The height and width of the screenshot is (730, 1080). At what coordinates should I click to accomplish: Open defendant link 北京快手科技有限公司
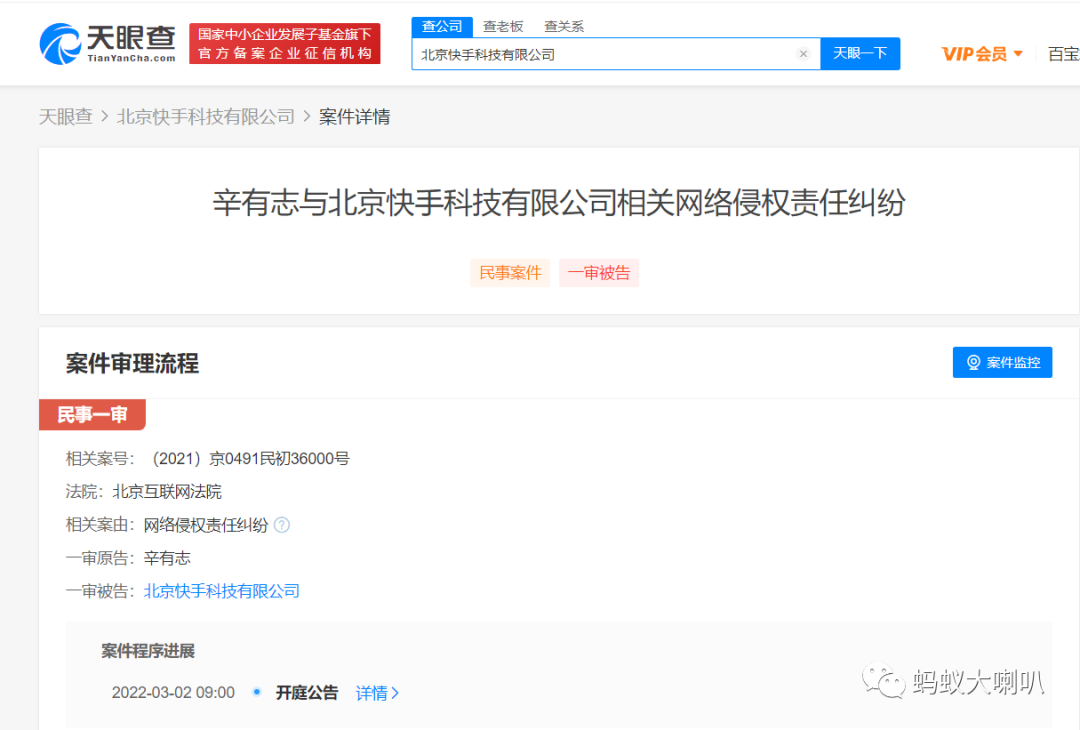(222, 591)
